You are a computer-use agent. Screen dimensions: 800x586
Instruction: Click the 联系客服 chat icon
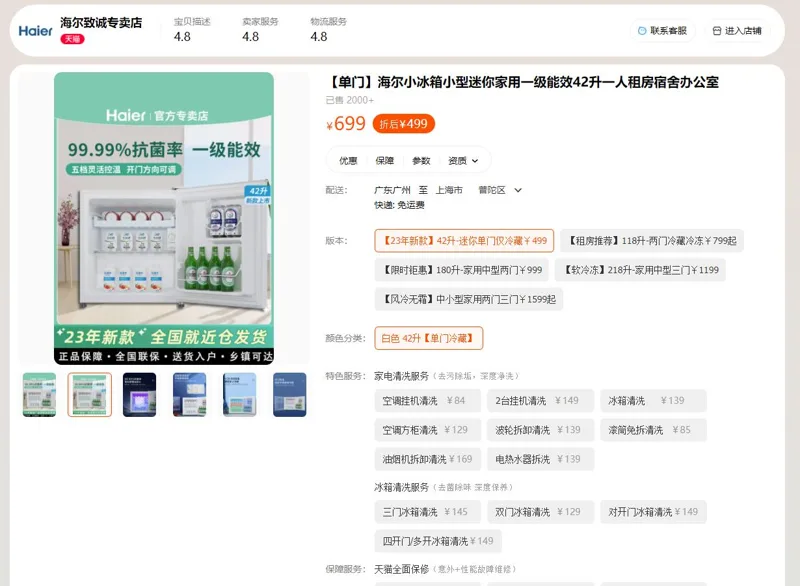click(642, 31)
